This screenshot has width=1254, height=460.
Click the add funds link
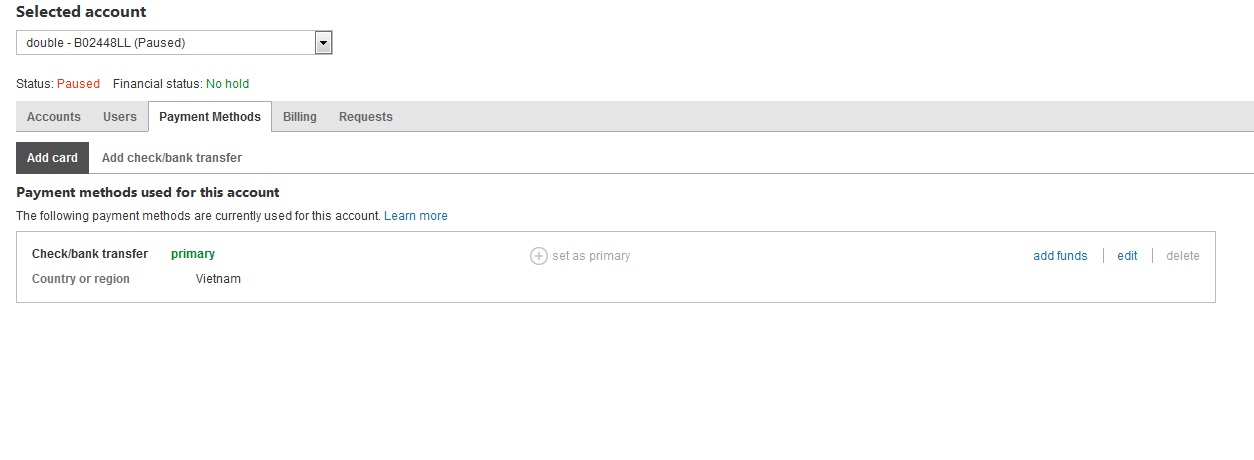pyautogui.click(x=1060, y=256)
